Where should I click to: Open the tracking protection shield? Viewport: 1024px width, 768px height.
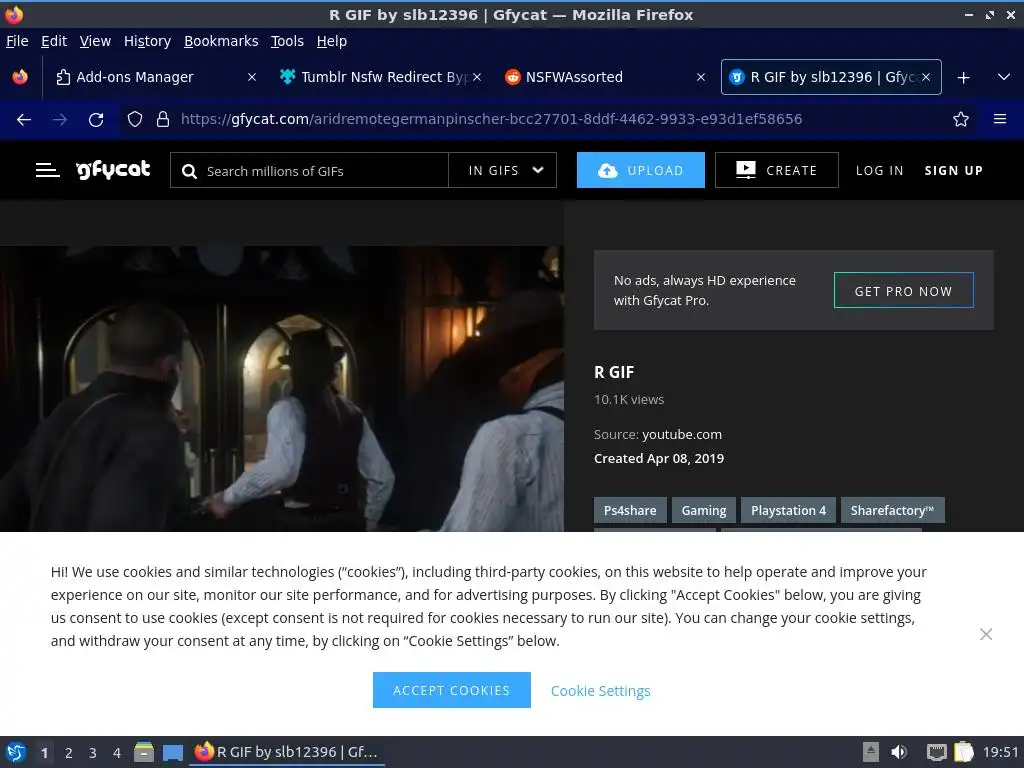[135, 120]
